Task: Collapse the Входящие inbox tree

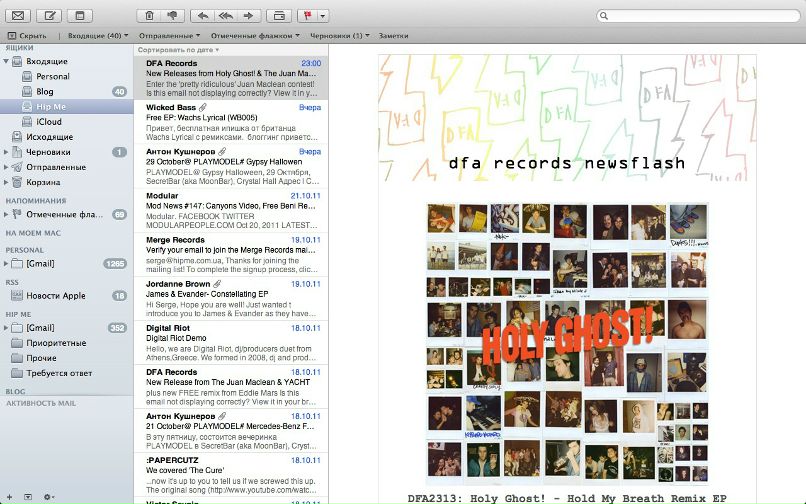Action: [6, 62]
